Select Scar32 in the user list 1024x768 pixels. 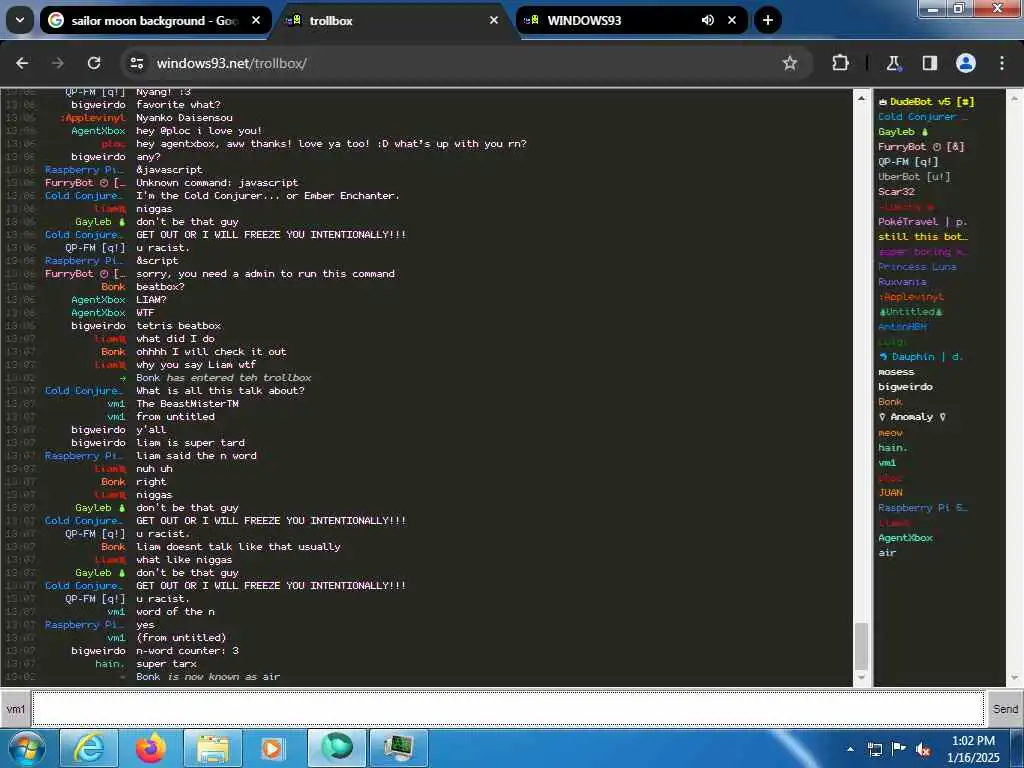click(x=896, y=192)
